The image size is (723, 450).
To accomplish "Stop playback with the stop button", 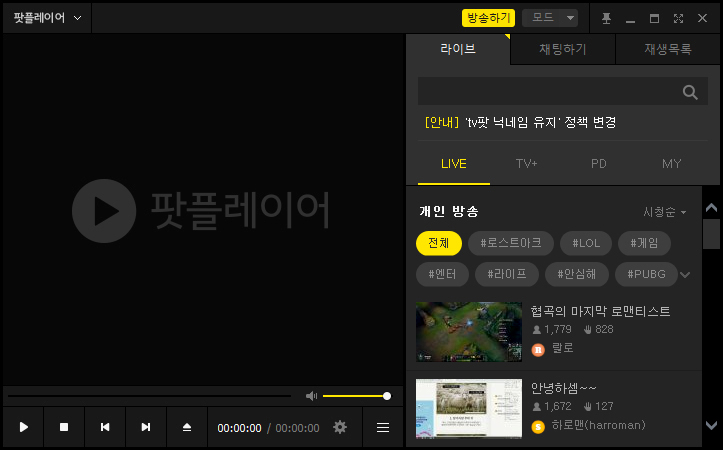I will coord(64,427).
